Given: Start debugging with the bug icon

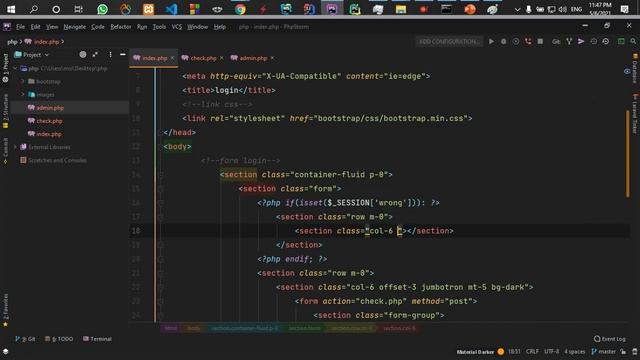Looking at the screenshot, I should [504, 42].
